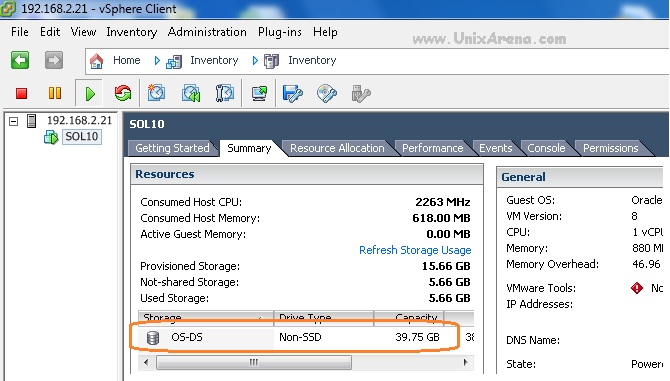Screen dimensions: 670x381
Task: Click the General panel heading
Action: click(523, 177)
